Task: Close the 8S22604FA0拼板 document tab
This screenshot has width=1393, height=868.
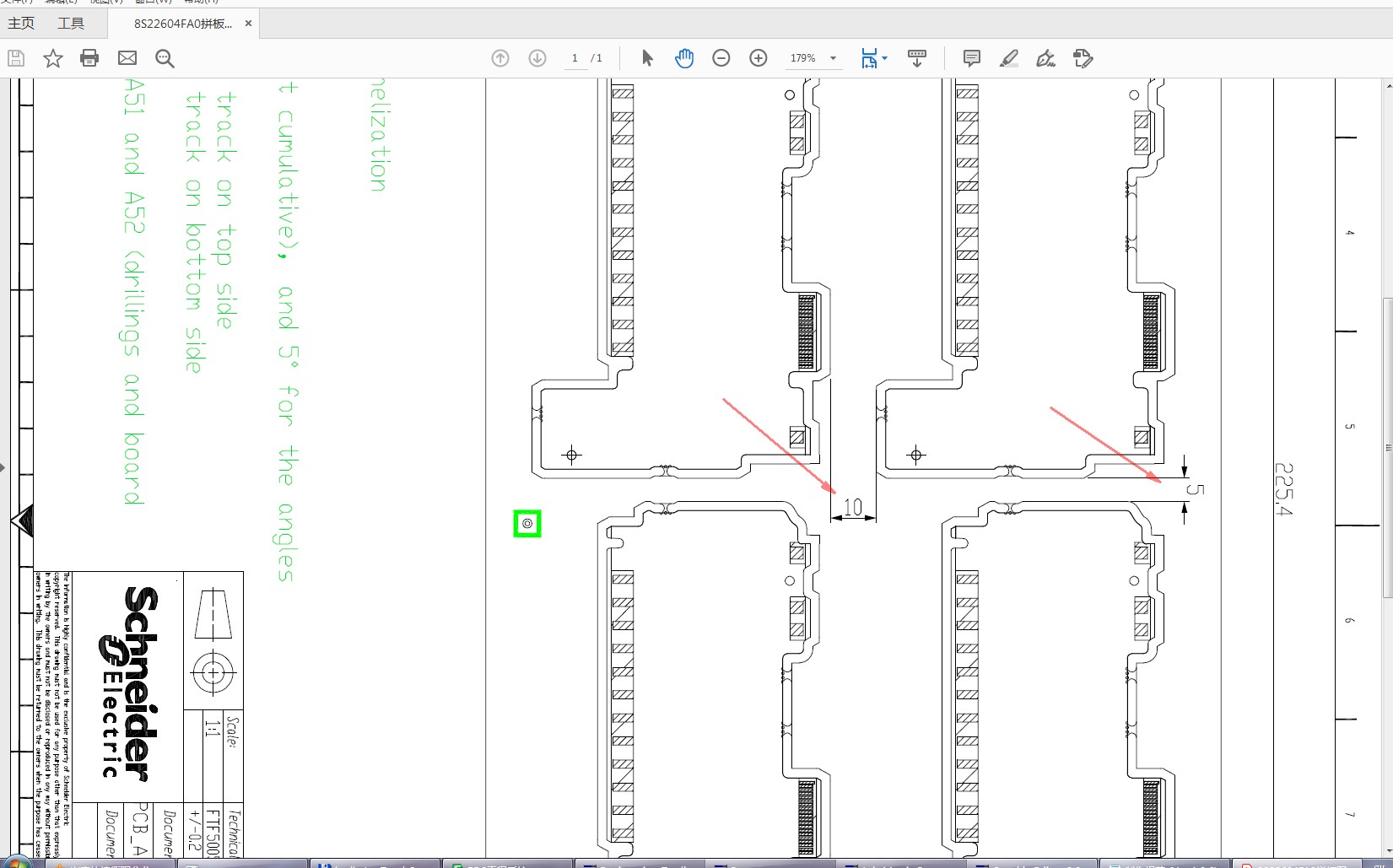Action: tap(248, 24)
